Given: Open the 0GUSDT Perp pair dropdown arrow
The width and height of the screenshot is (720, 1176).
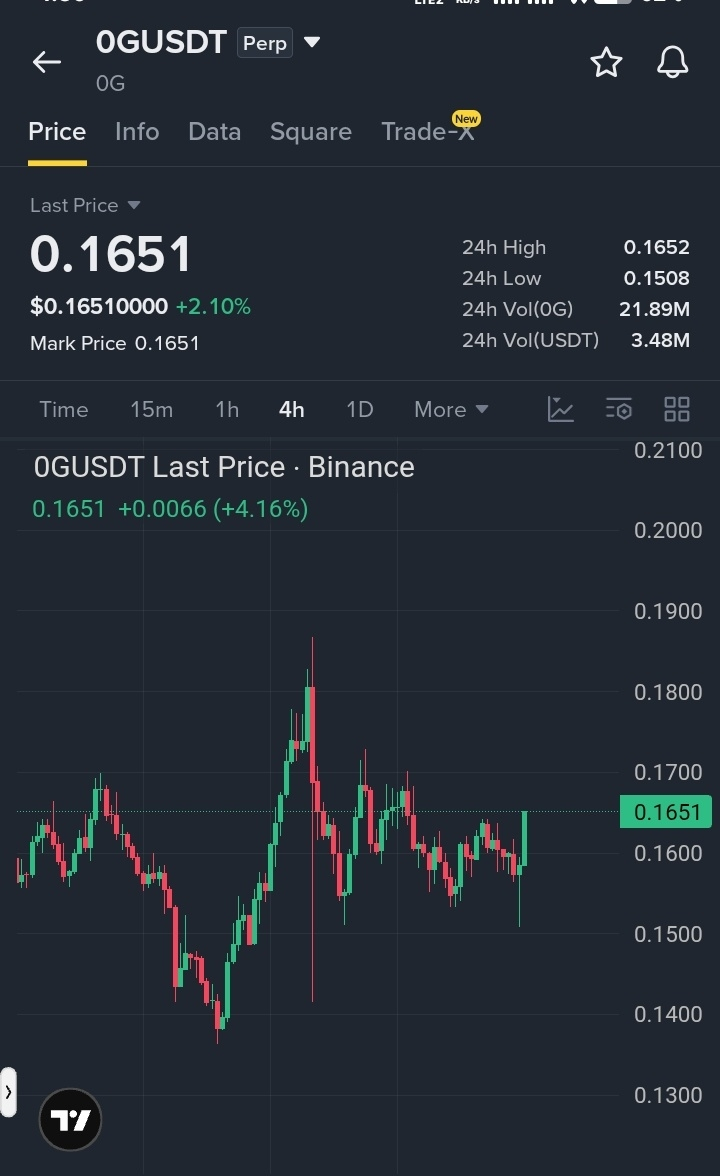Looking at the screenshot, I should pos(312,42).
